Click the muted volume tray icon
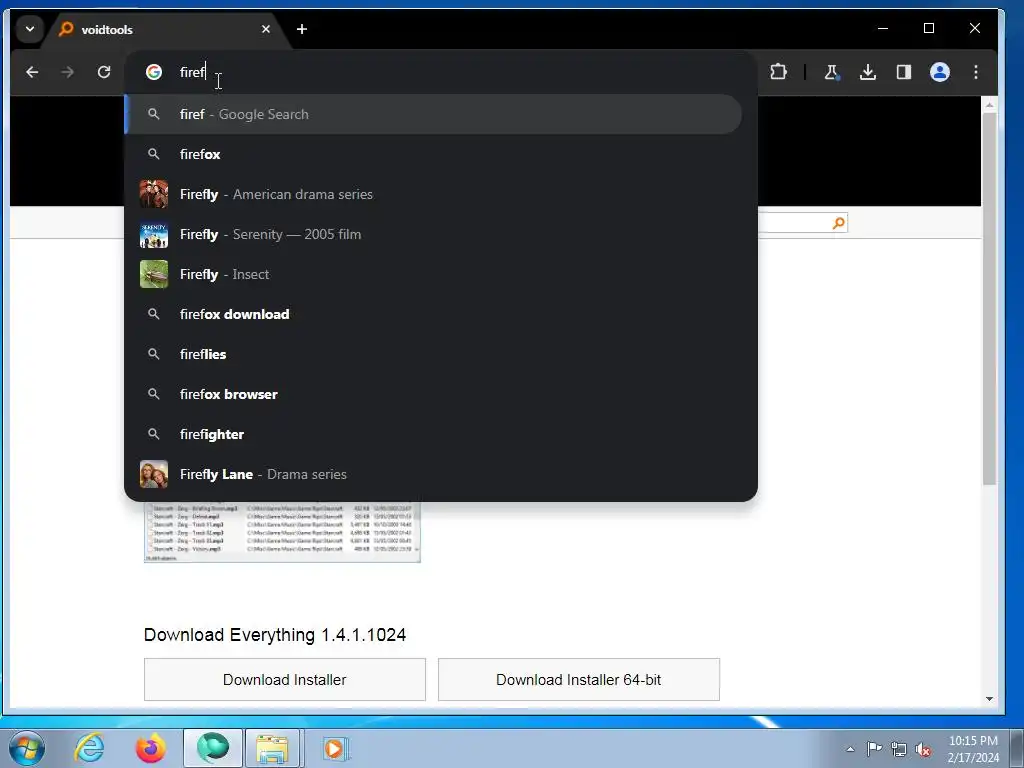 [x=923, y=750]
